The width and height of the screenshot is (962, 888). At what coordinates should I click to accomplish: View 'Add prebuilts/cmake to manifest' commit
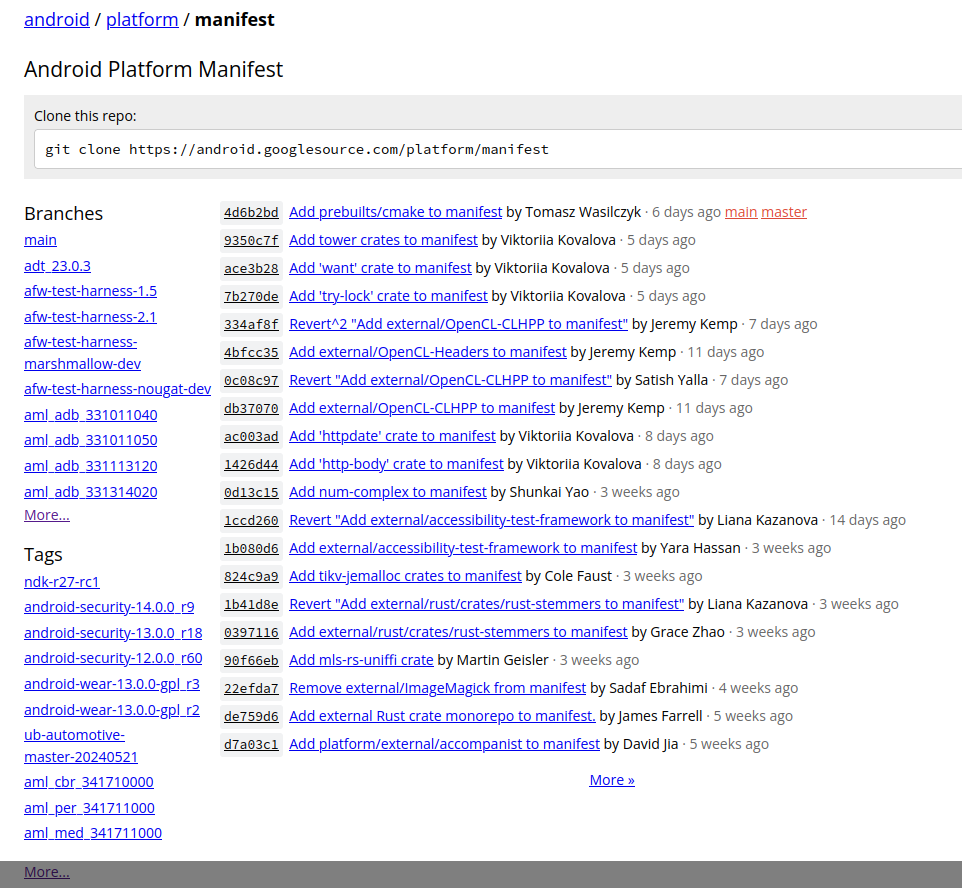point(395,212)
